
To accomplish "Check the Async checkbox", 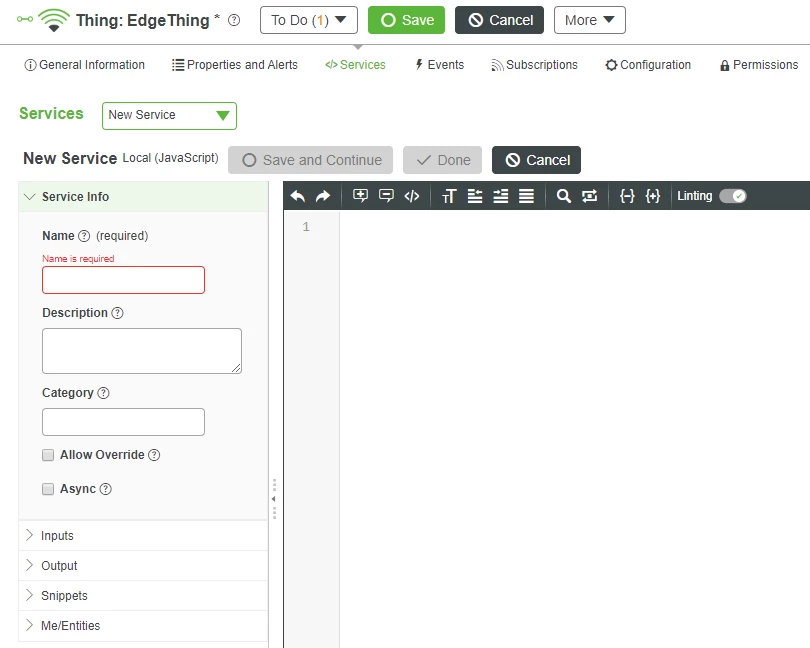I will pos(48,489).
